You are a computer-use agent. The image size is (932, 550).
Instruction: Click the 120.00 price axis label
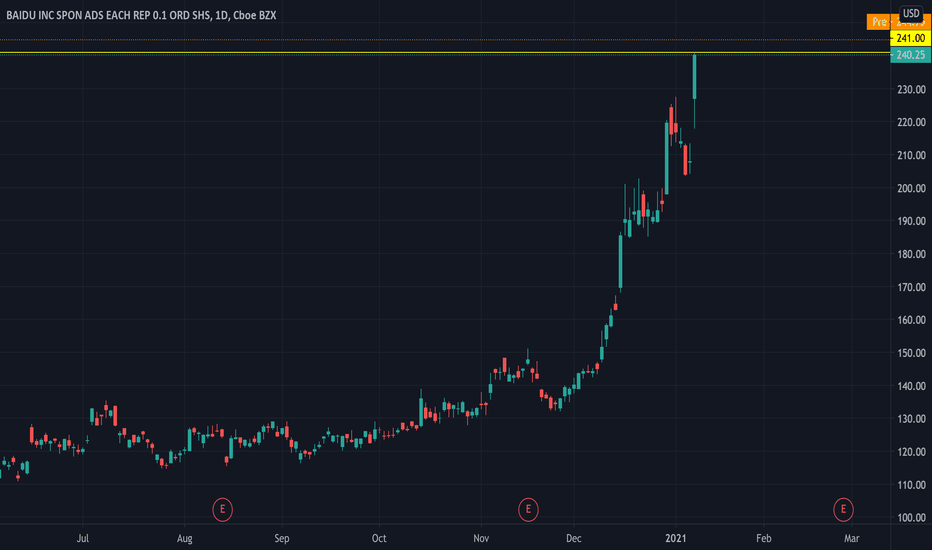pyautogui.click(x=911, y=452)
